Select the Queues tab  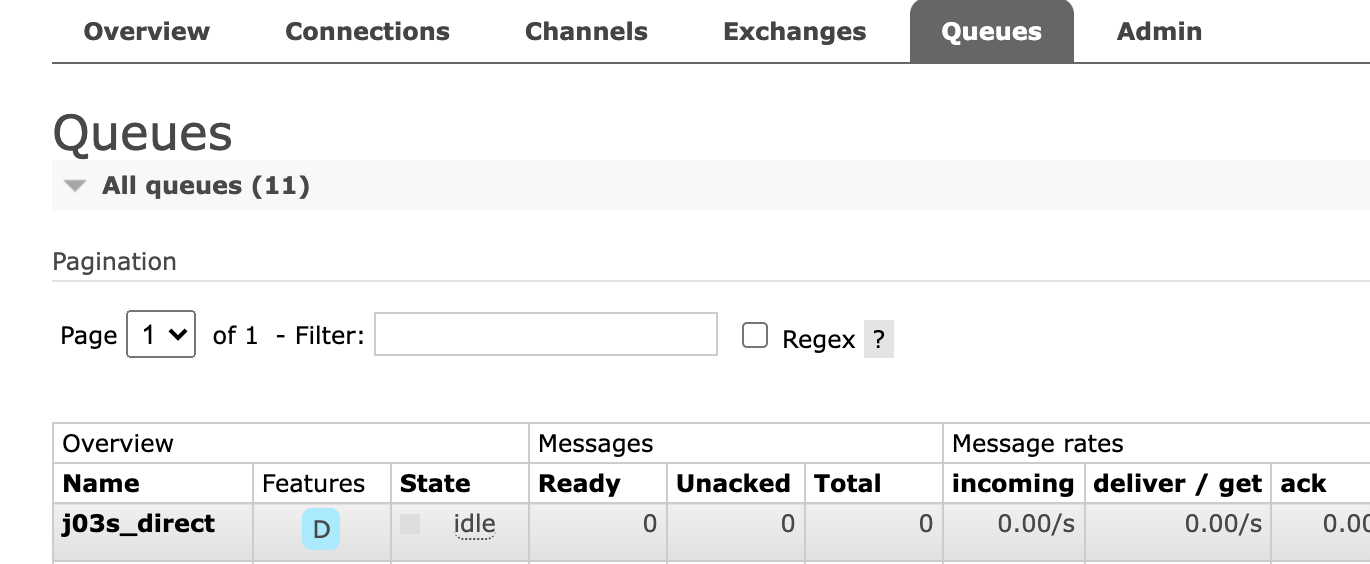992,31
